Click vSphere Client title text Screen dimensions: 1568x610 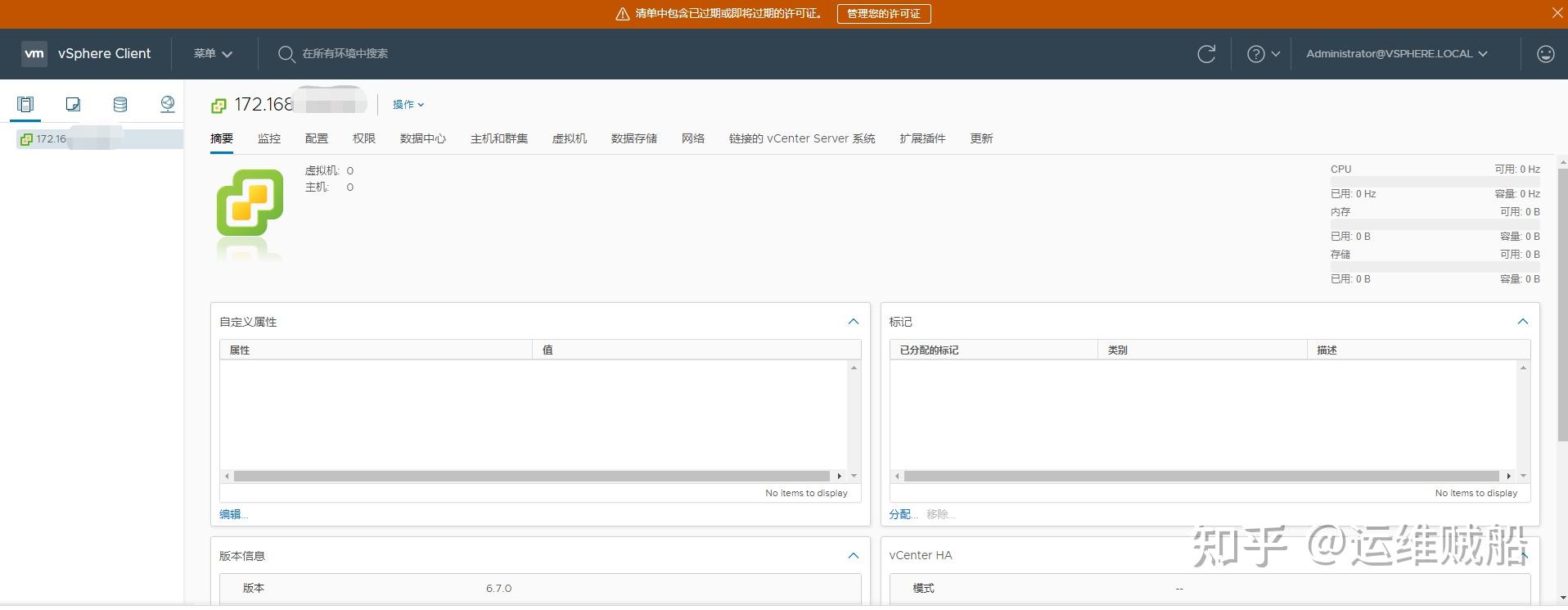coord(105,53)
